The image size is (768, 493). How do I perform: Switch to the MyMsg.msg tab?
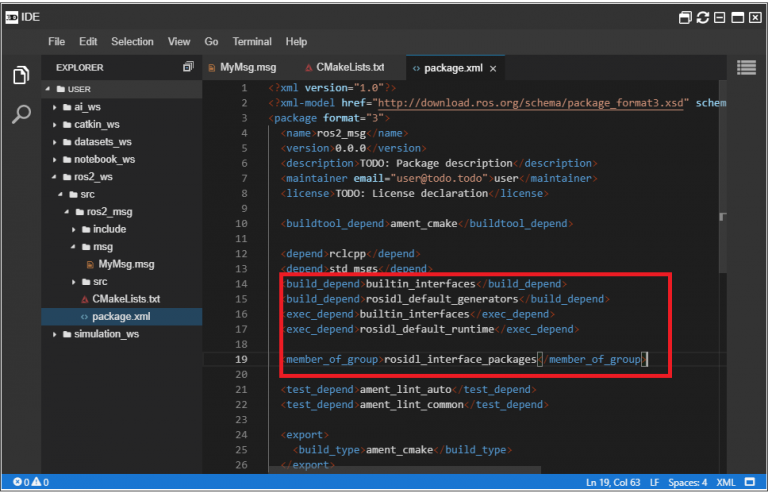click(x=243, y=68)
